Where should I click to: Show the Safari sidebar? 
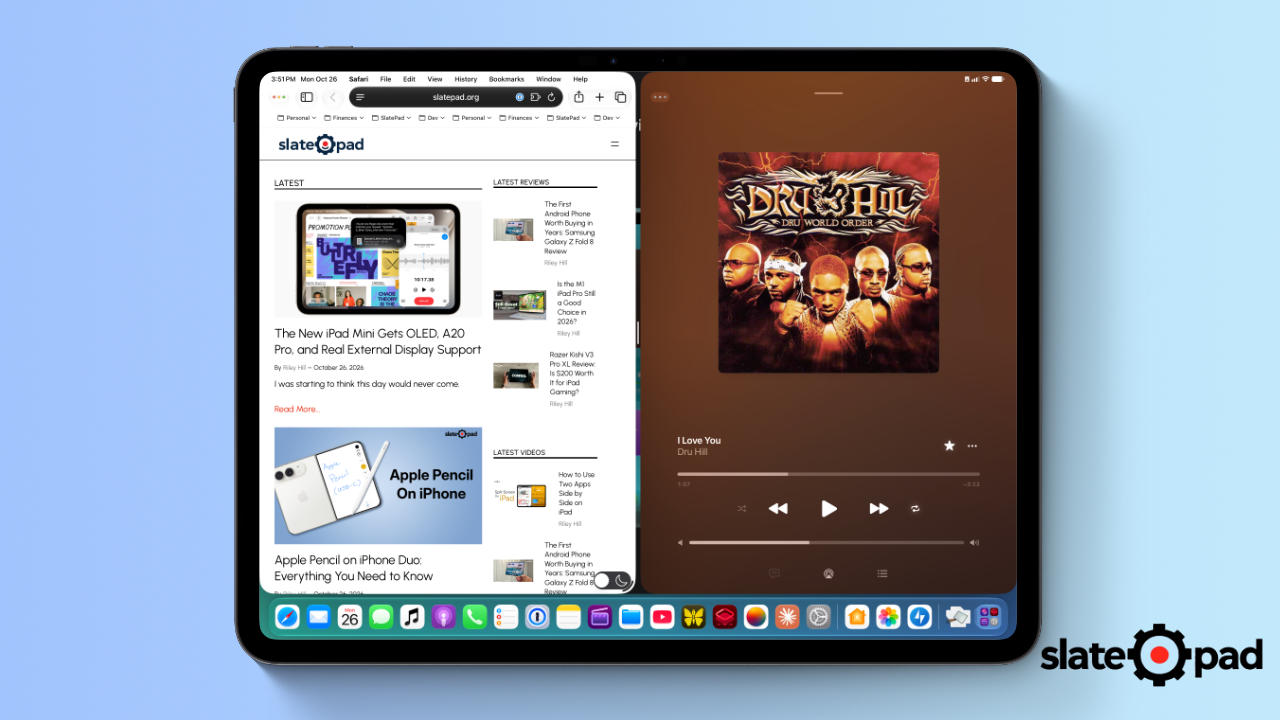[x=307, y=97]
